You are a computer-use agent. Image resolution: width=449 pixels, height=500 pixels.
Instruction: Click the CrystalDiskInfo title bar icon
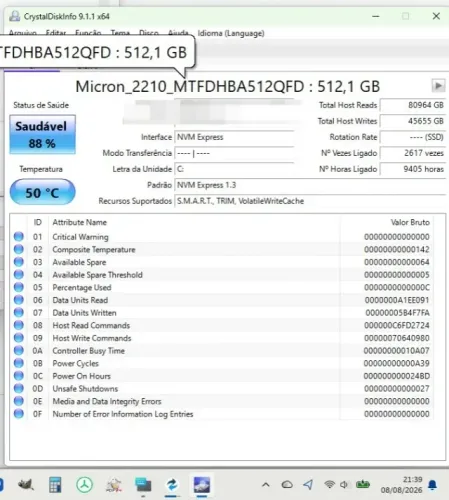click(15, 16)
